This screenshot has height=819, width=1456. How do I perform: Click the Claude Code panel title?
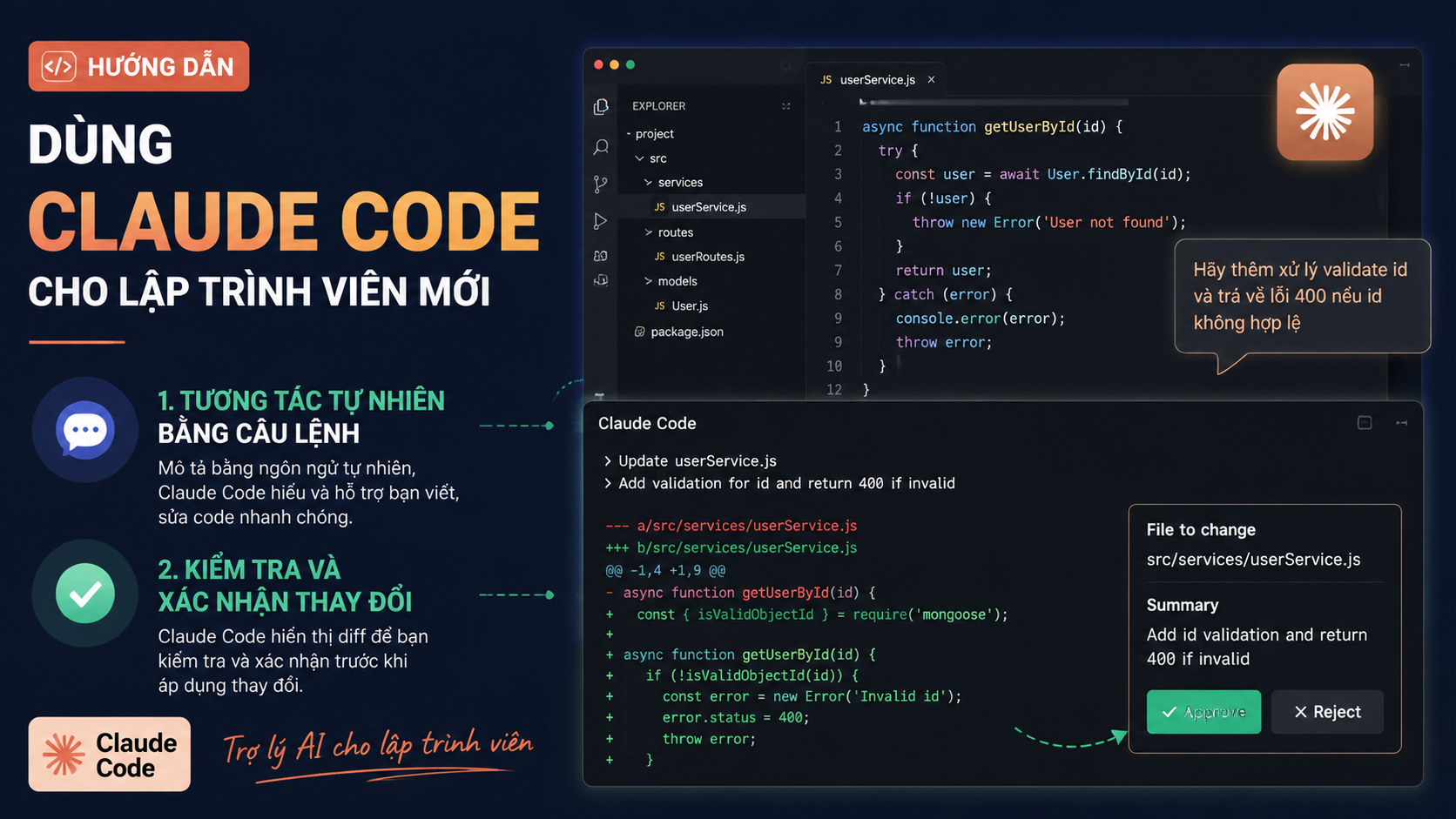tap(647, 423)
